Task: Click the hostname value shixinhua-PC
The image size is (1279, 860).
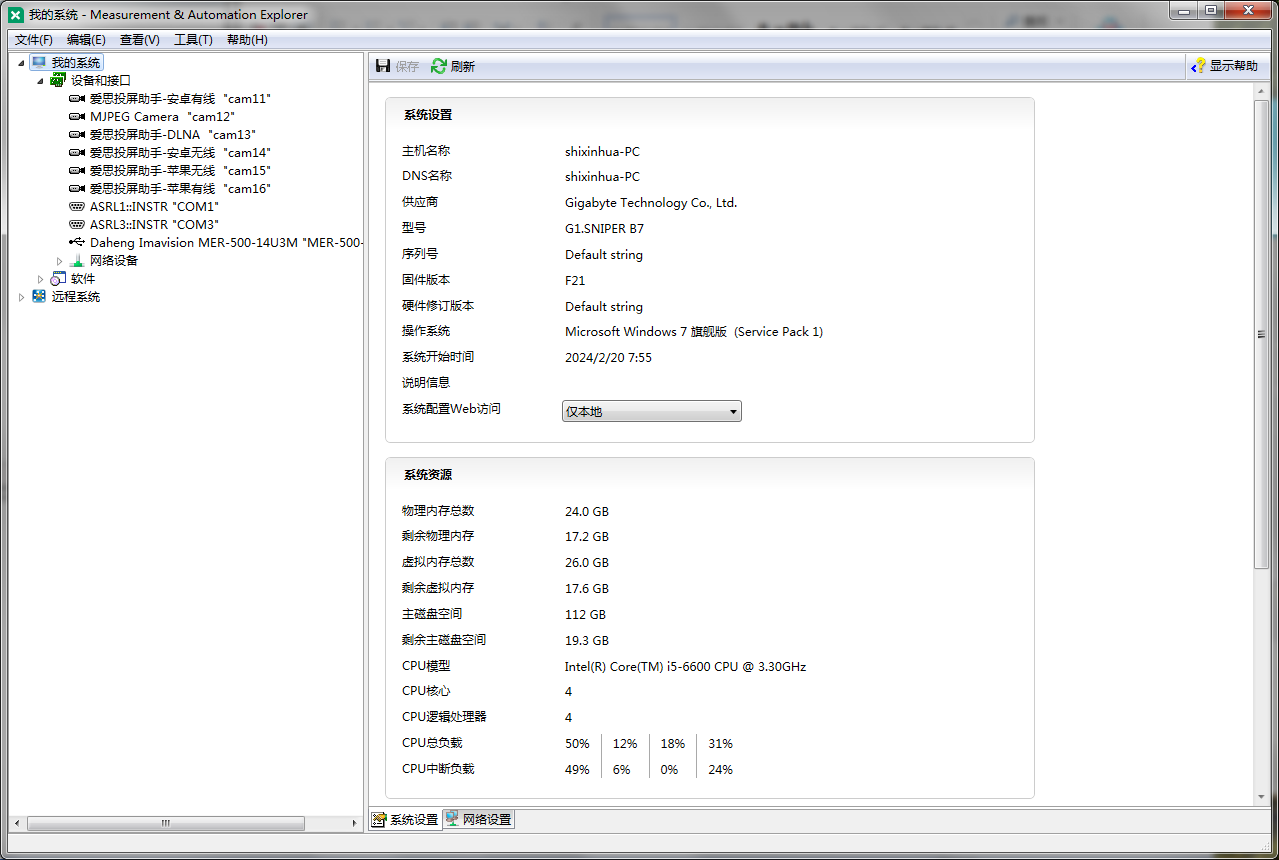Action: coord(602,152)
